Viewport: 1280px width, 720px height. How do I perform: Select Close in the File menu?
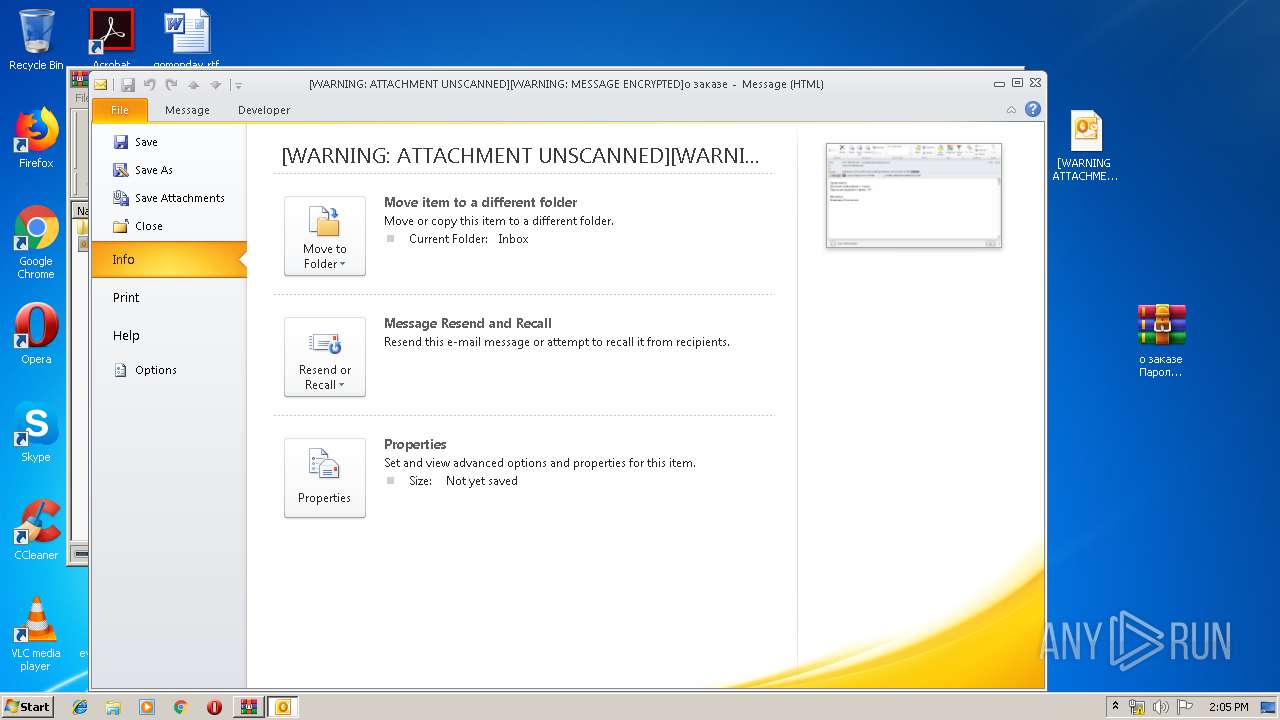[x=138, y=226]
